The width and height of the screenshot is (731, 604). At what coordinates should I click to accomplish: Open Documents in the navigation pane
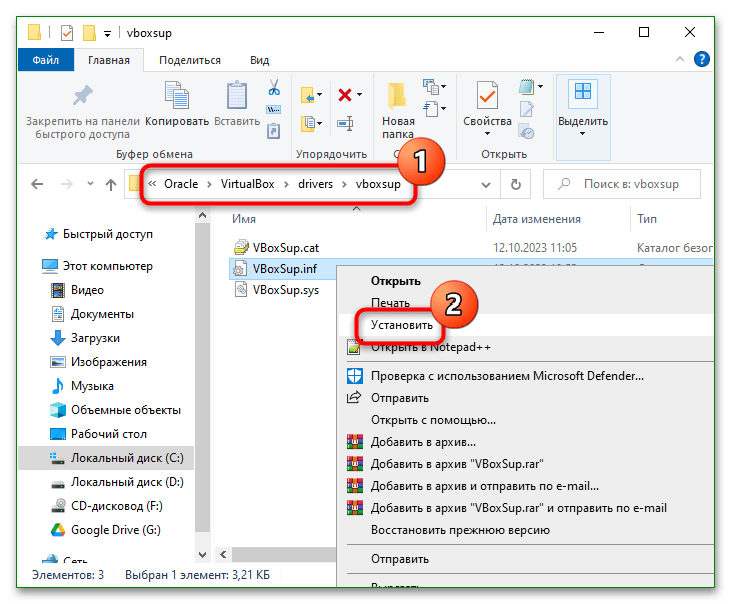click(92, 314)
